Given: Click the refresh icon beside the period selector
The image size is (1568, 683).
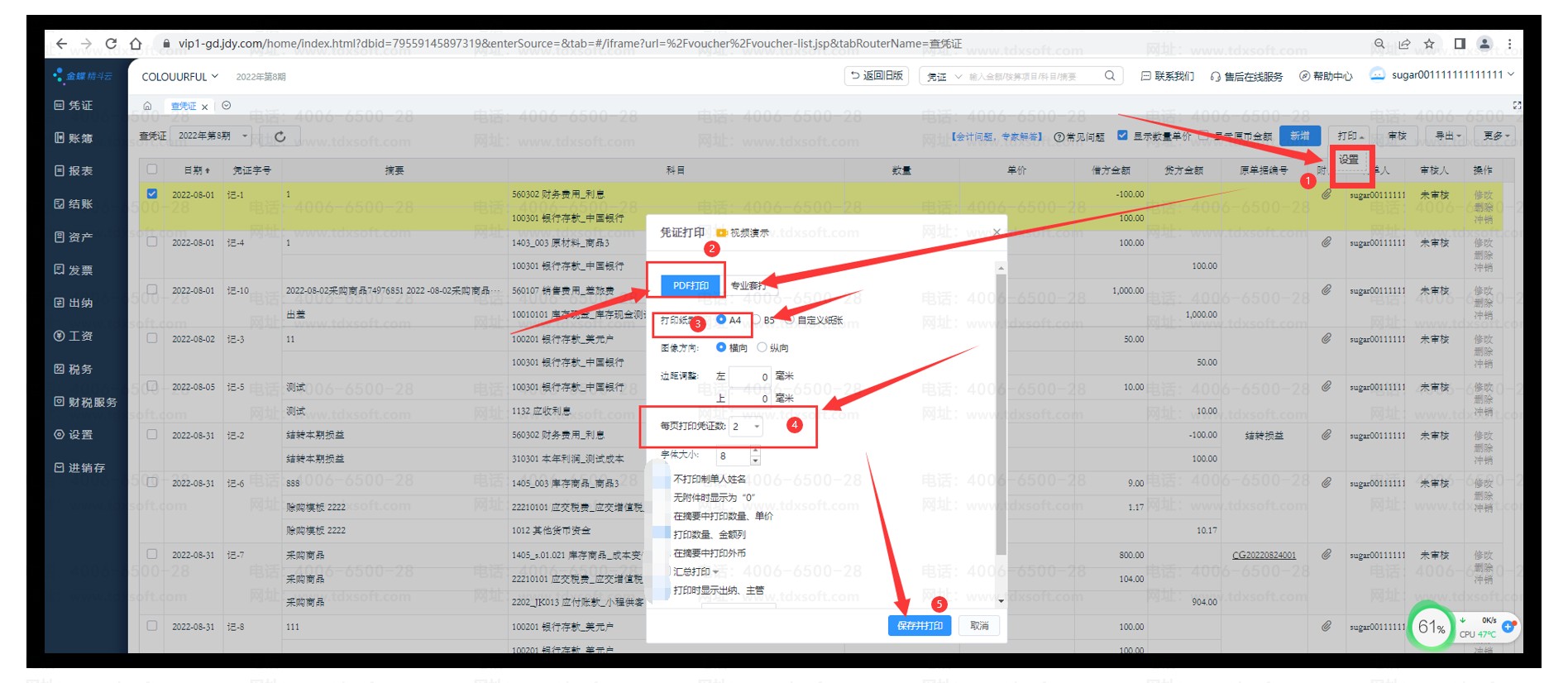Looking at the screenshot, I should click(x=280, y=136).
